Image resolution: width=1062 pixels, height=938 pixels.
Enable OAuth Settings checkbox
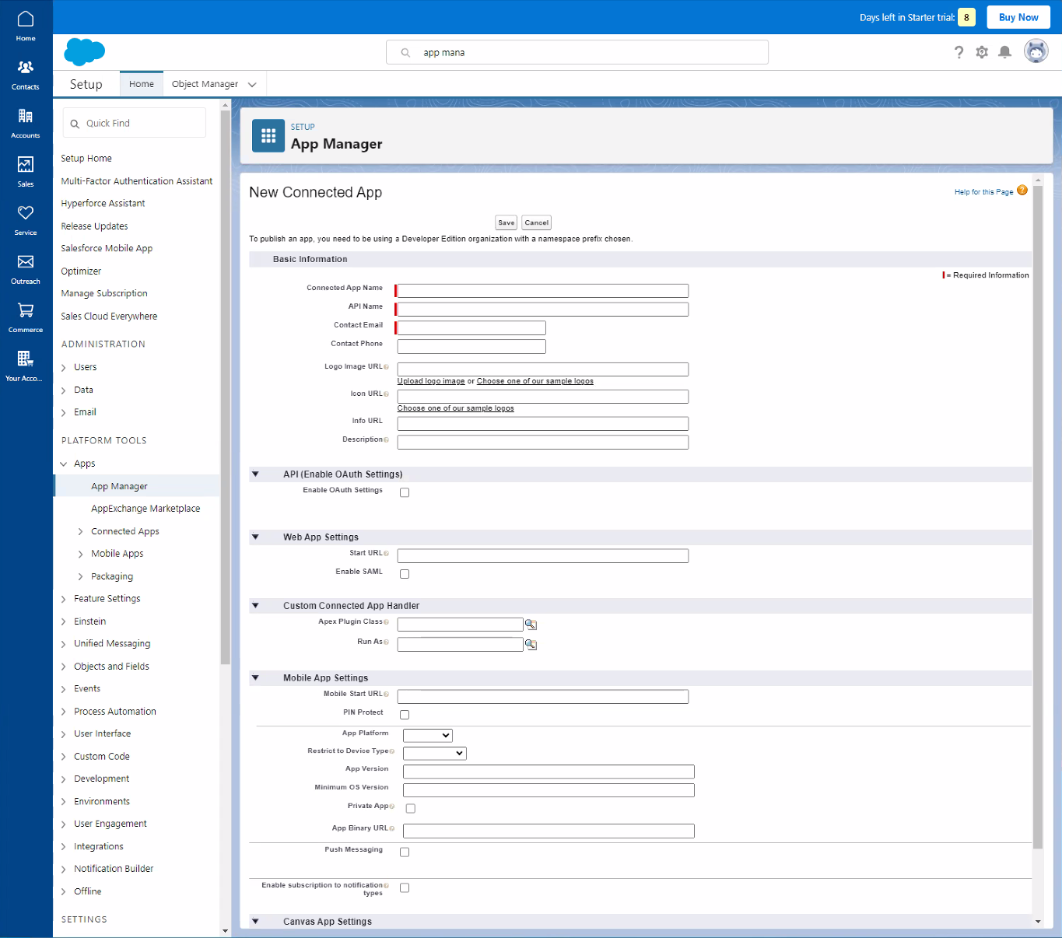(x=404, y=492)
